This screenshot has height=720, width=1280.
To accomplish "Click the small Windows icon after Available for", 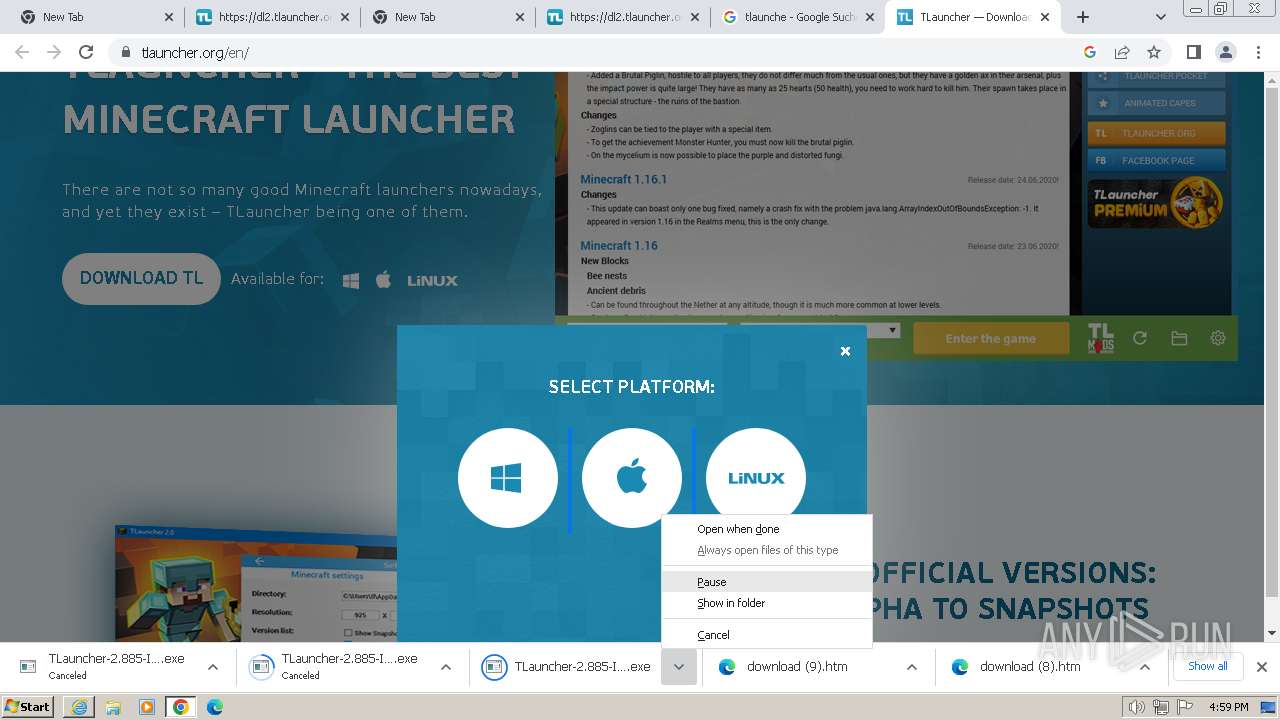I will [x=351, y=281].
